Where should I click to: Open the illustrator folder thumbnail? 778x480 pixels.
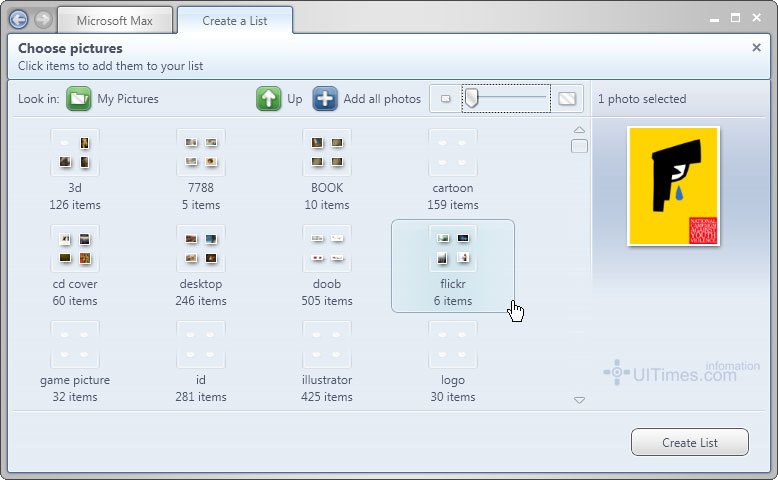327,344
